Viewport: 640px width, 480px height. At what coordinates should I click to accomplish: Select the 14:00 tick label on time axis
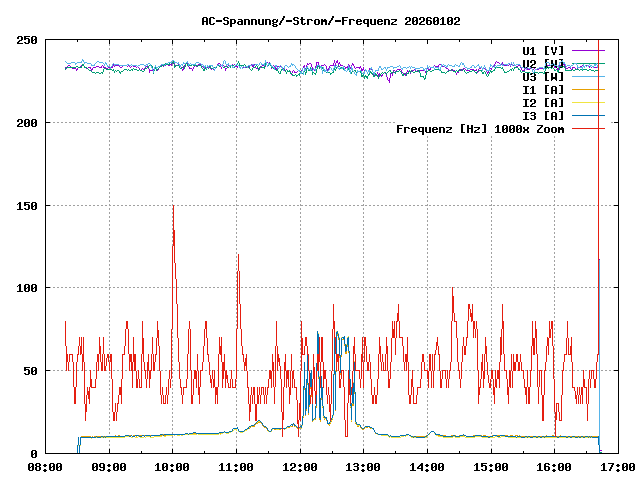pos(427,467)
